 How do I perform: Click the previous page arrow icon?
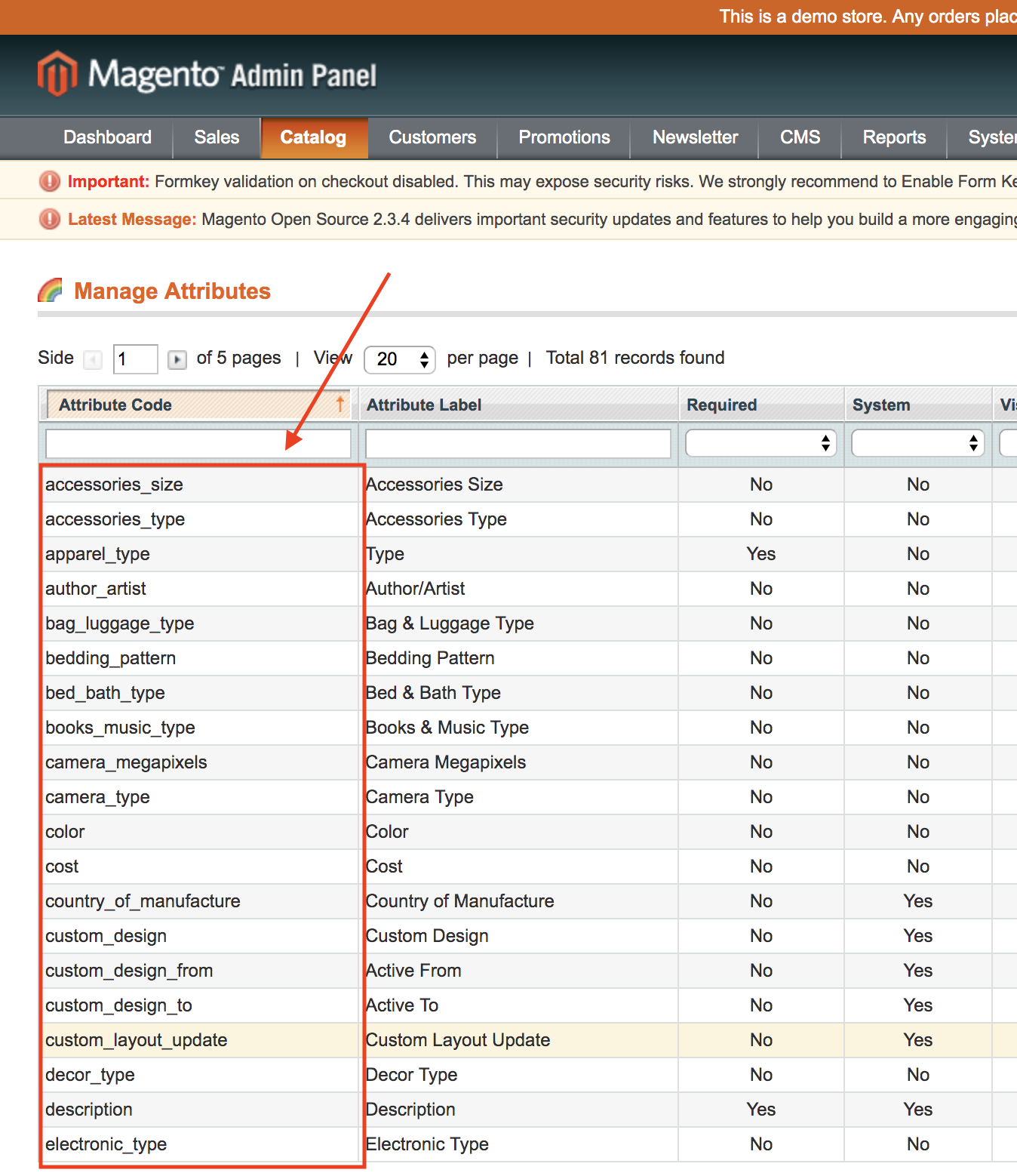coord(93,359)
